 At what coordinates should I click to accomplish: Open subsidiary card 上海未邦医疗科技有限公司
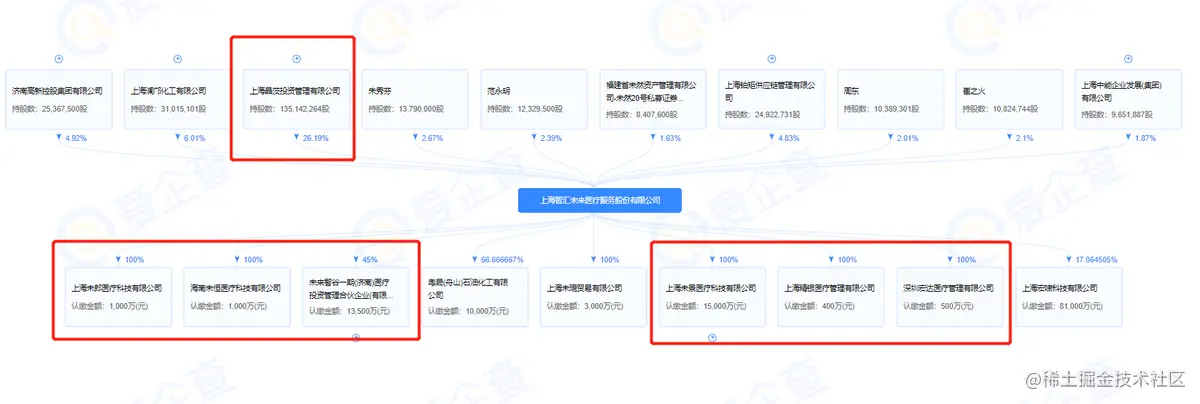point(118,298)
